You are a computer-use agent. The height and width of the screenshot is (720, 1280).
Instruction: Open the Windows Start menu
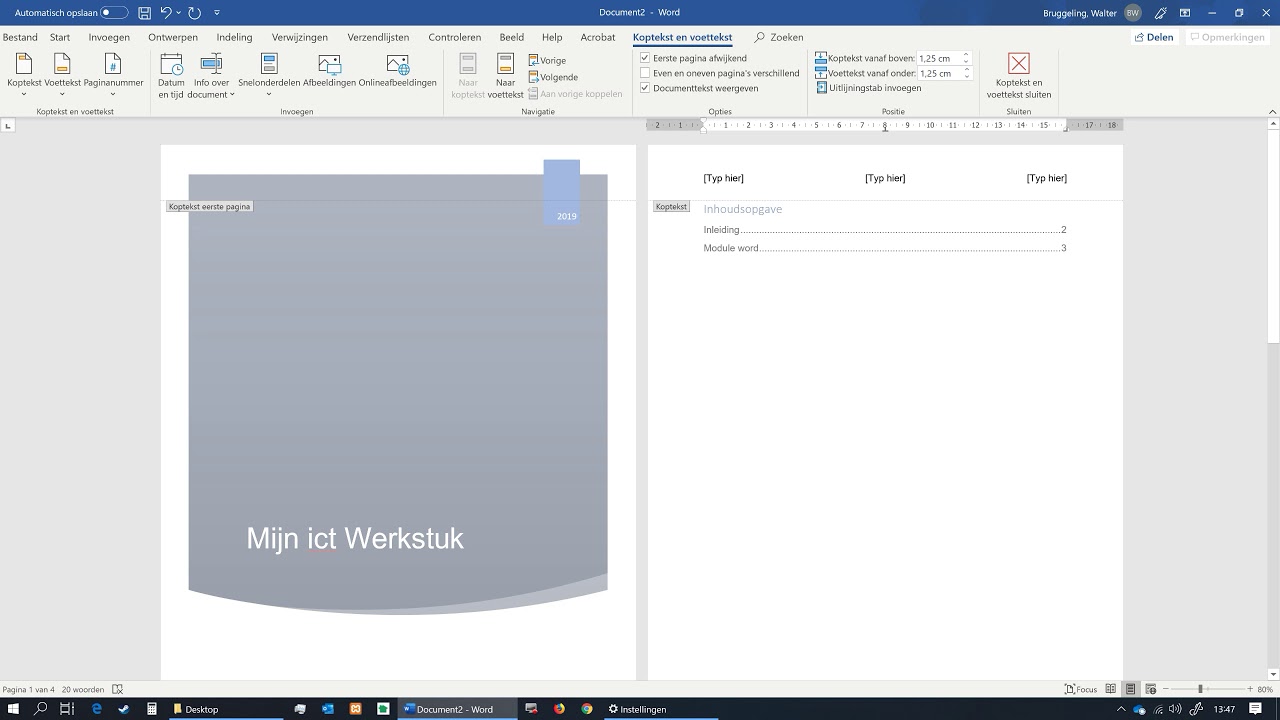point(14,709)
